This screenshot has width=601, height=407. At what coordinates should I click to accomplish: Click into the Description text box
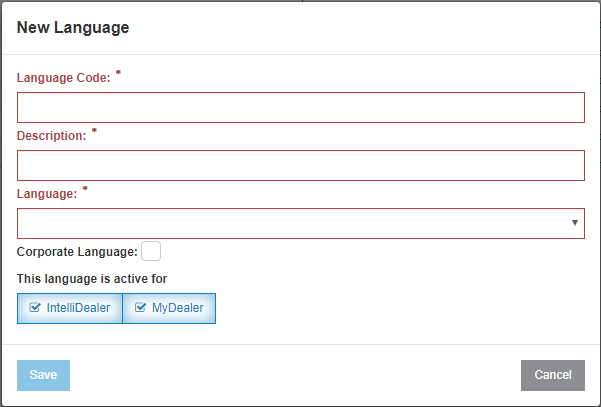tap(301, 166)
